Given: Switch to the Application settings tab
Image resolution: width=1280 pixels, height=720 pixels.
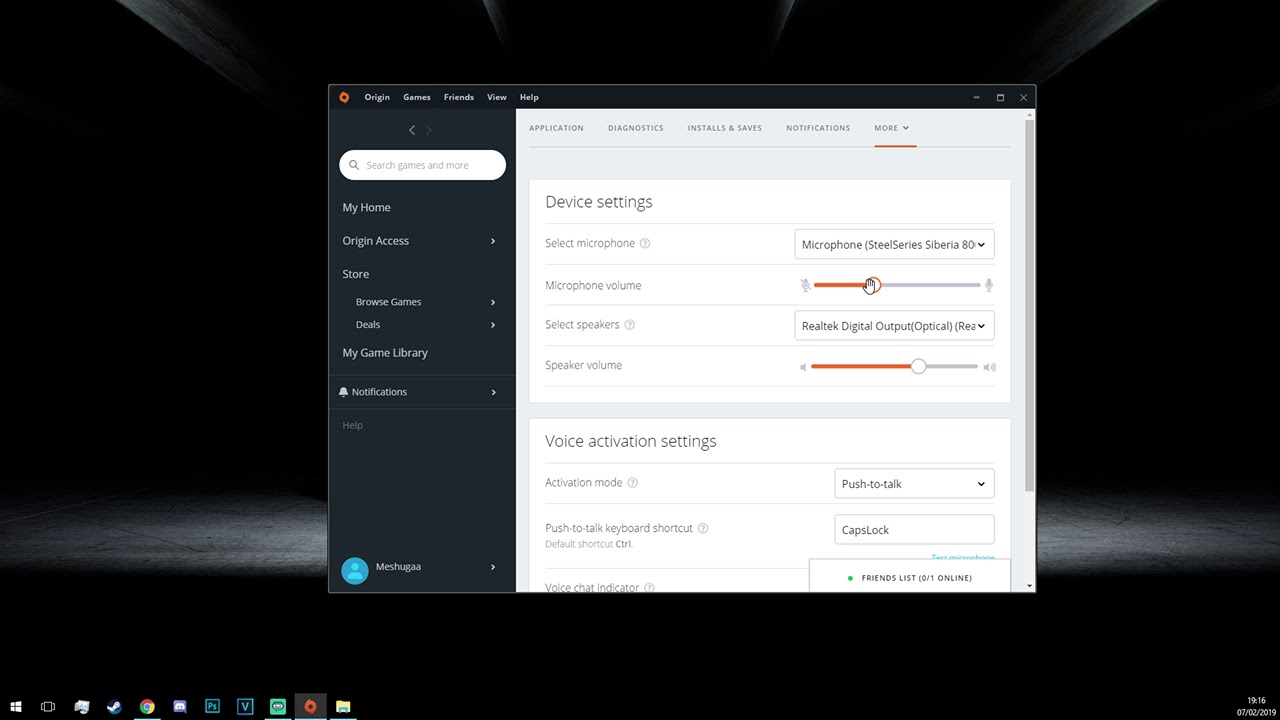Looking at the screenshot, I should 556,128.
